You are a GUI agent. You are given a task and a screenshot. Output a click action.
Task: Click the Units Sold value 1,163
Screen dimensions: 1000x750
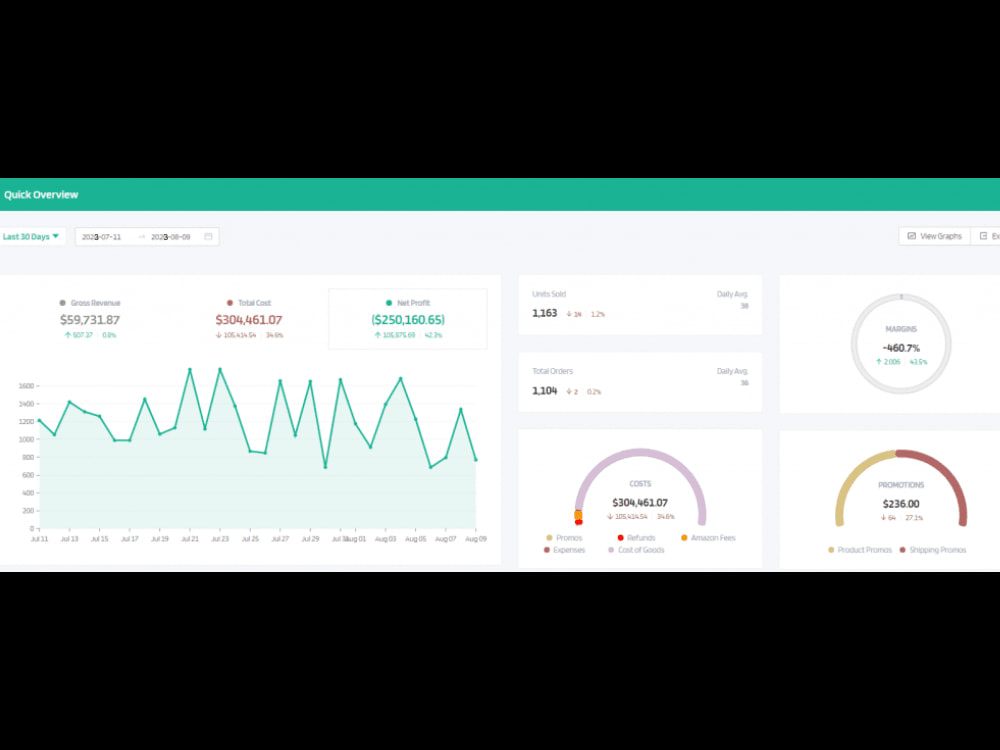(x=545, y=313)
